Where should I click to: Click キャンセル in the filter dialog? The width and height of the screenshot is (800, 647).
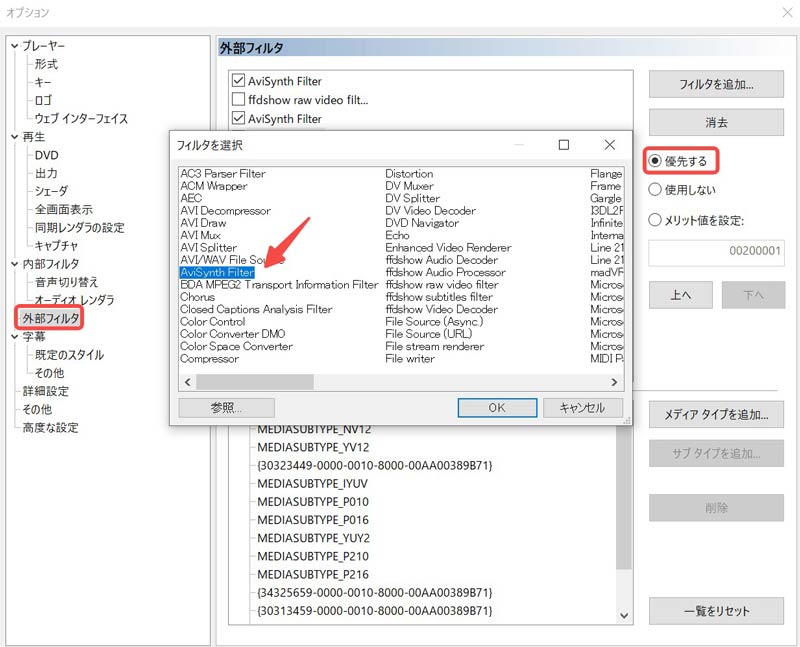(582, 408)
